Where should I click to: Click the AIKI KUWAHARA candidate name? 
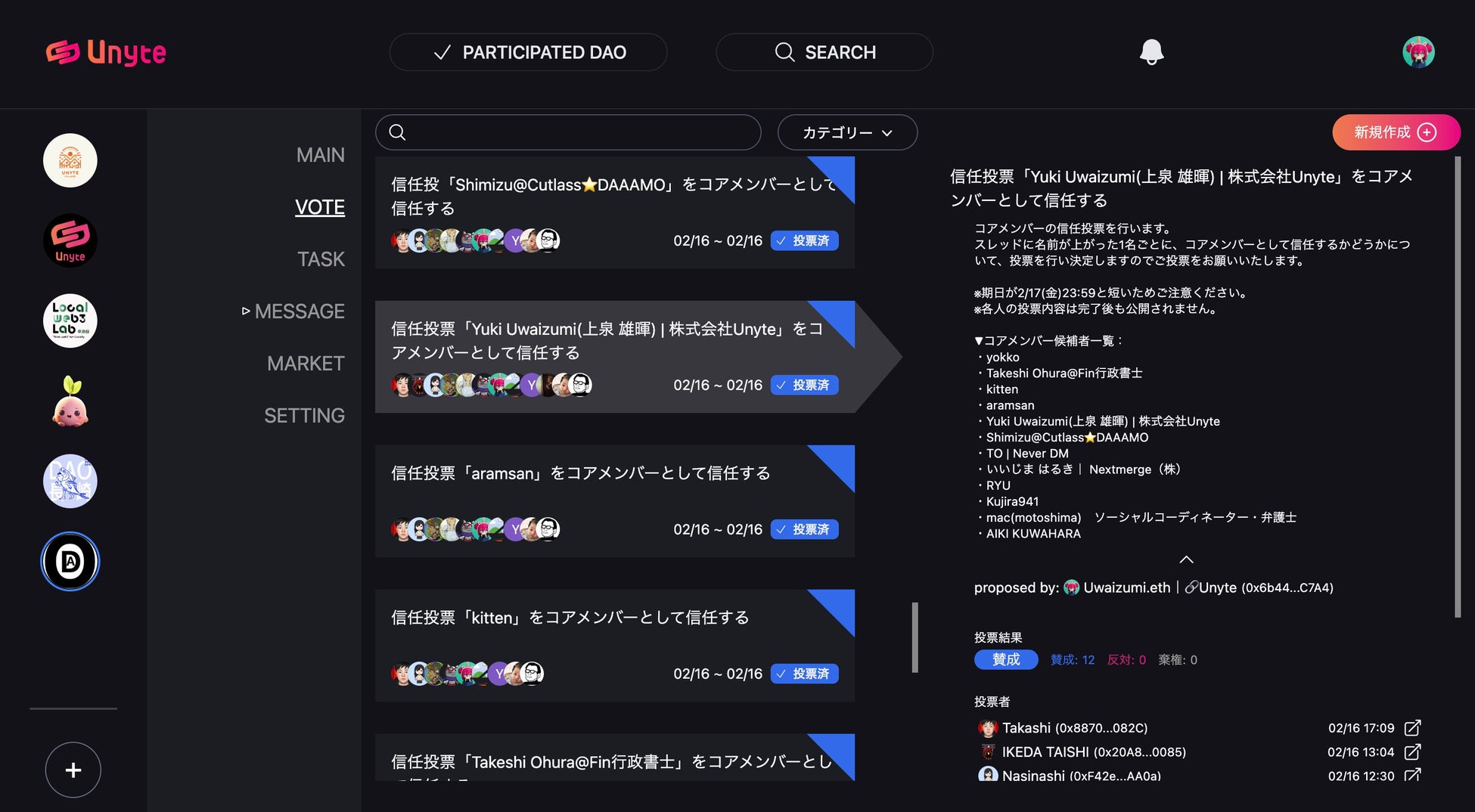pyautogui.click(x=1033, y=534)
